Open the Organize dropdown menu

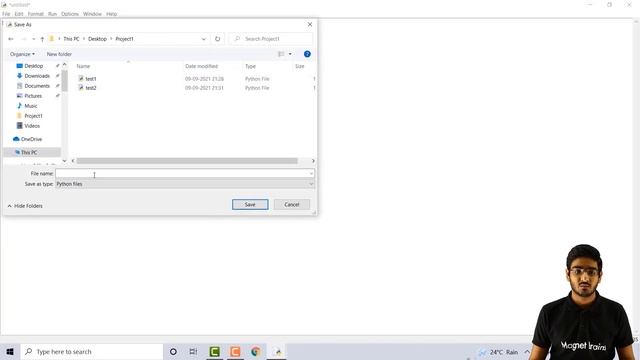tap(22, 54)
